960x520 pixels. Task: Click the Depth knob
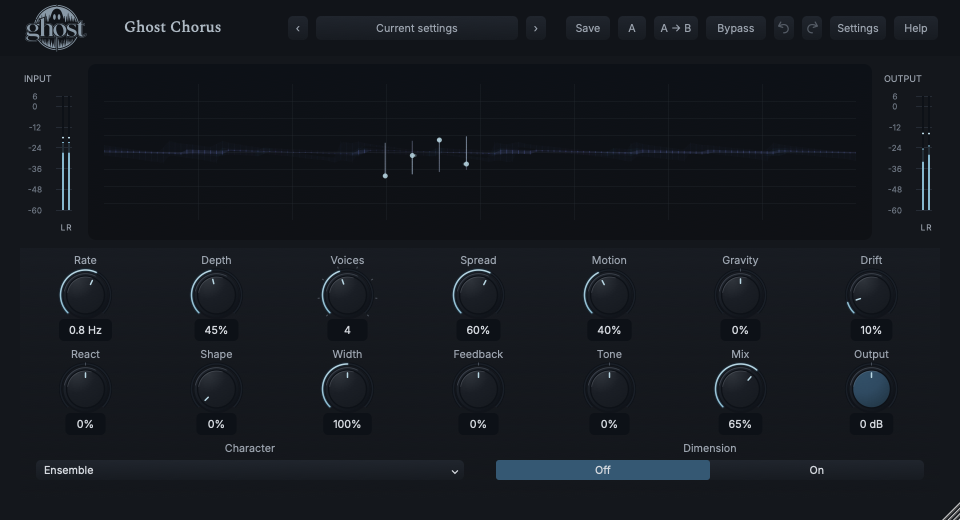(x=216, y=295)
